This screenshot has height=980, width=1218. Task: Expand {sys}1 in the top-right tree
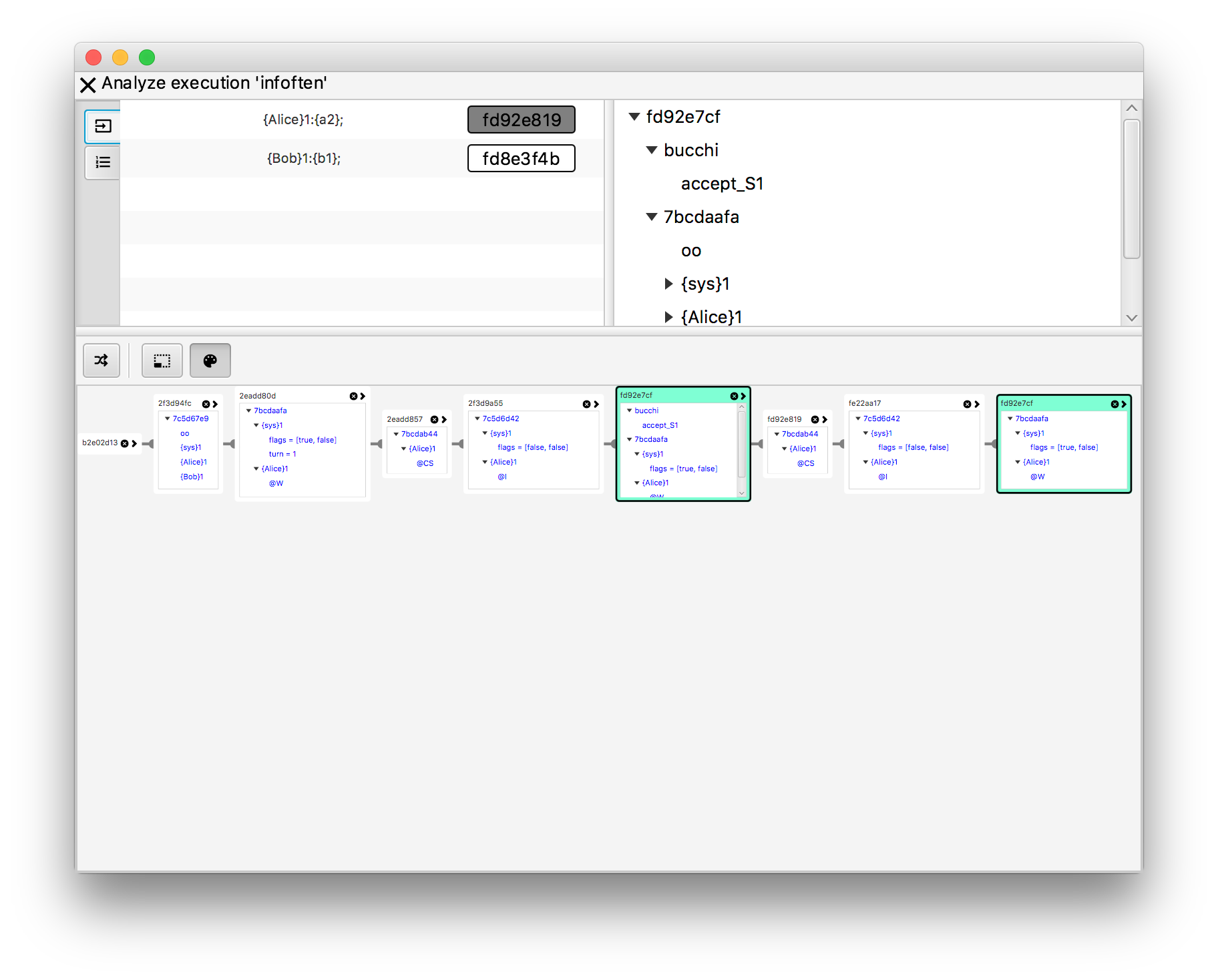(668, 284)
